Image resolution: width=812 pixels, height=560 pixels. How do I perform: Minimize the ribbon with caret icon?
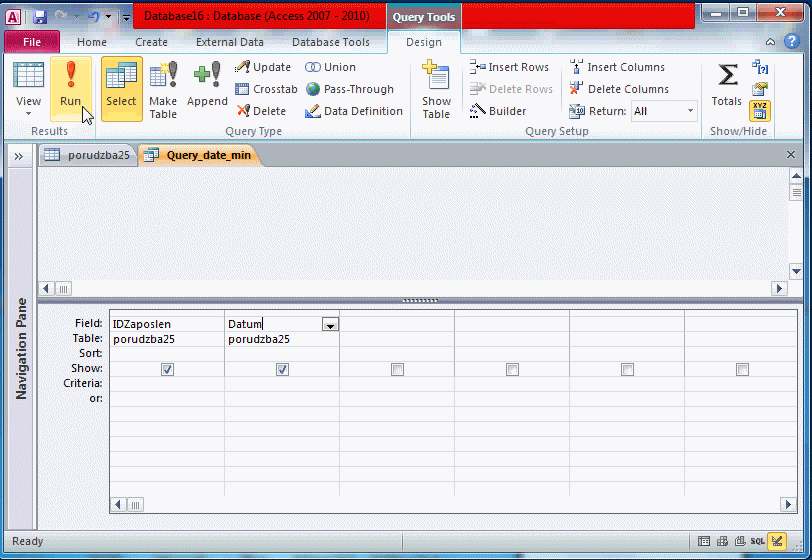tap(771, 42)
